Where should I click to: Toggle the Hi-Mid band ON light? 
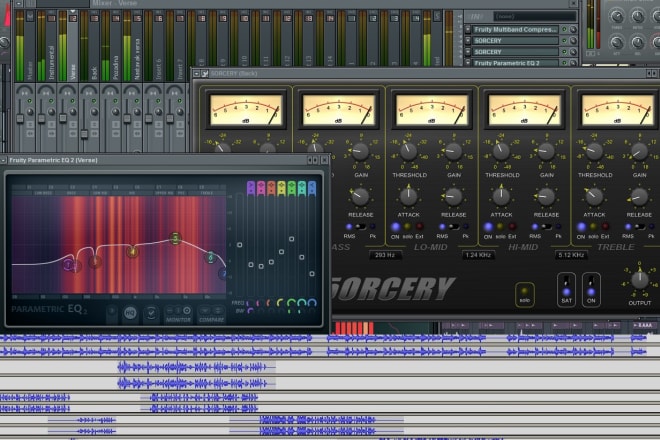(x=488, y=227)
